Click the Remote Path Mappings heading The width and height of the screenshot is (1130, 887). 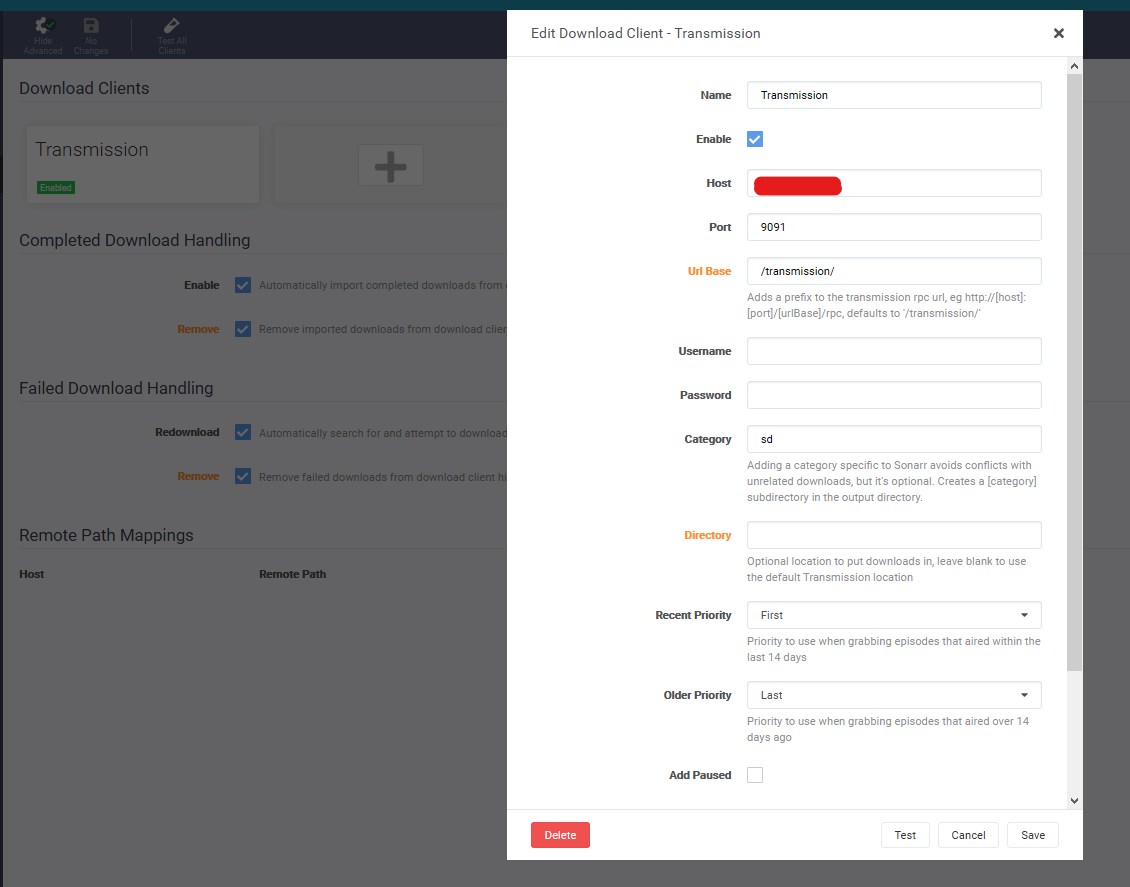106,535
